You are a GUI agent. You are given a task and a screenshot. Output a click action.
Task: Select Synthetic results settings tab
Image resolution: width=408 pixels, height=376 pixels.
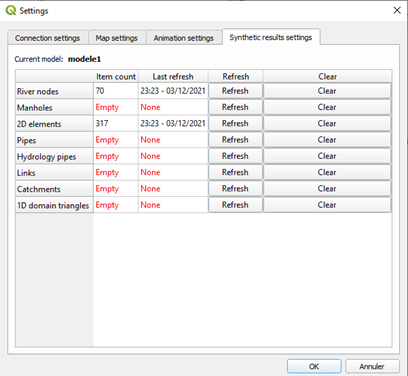pyautogui.click(x=271, y=37)
